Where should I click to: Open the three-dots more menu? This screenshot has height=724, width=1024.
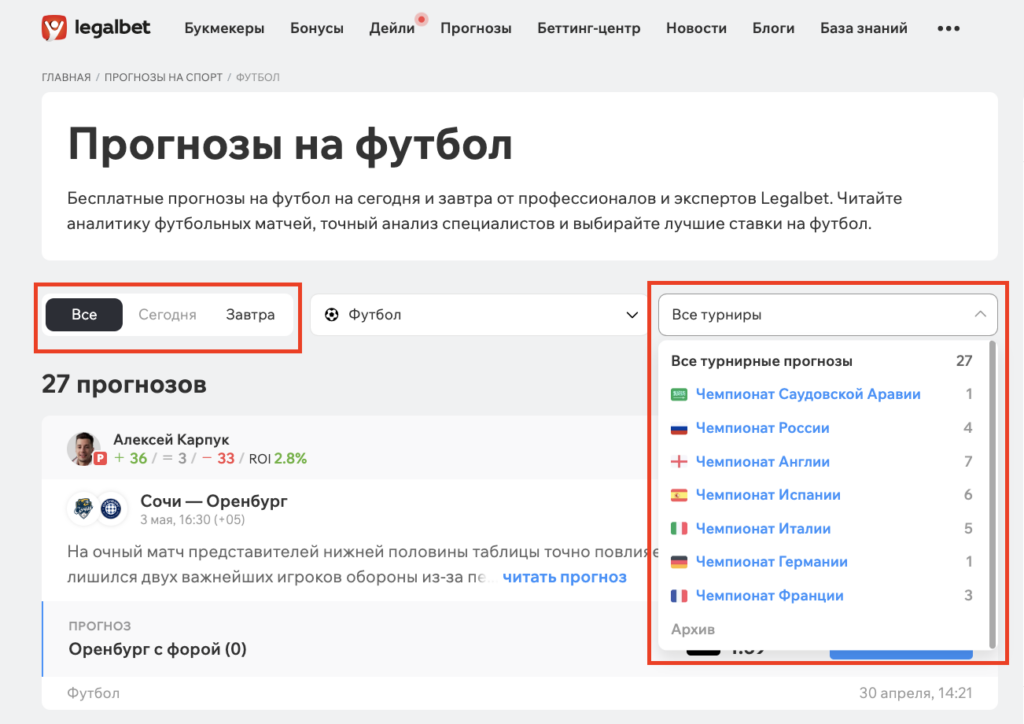pyautogui.click(x=948, y=29)
